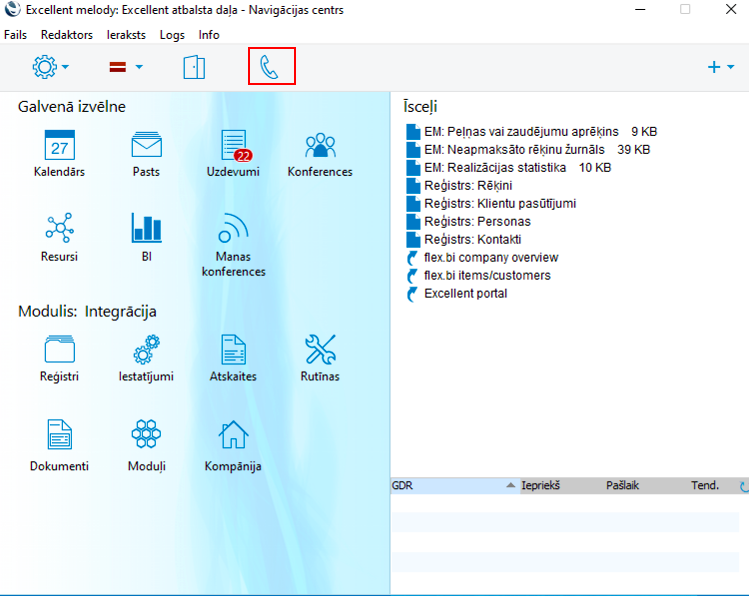Open the Kalendārs calendar icon
The height and width of the screenshot is (596, 749).
coord(59,146)
